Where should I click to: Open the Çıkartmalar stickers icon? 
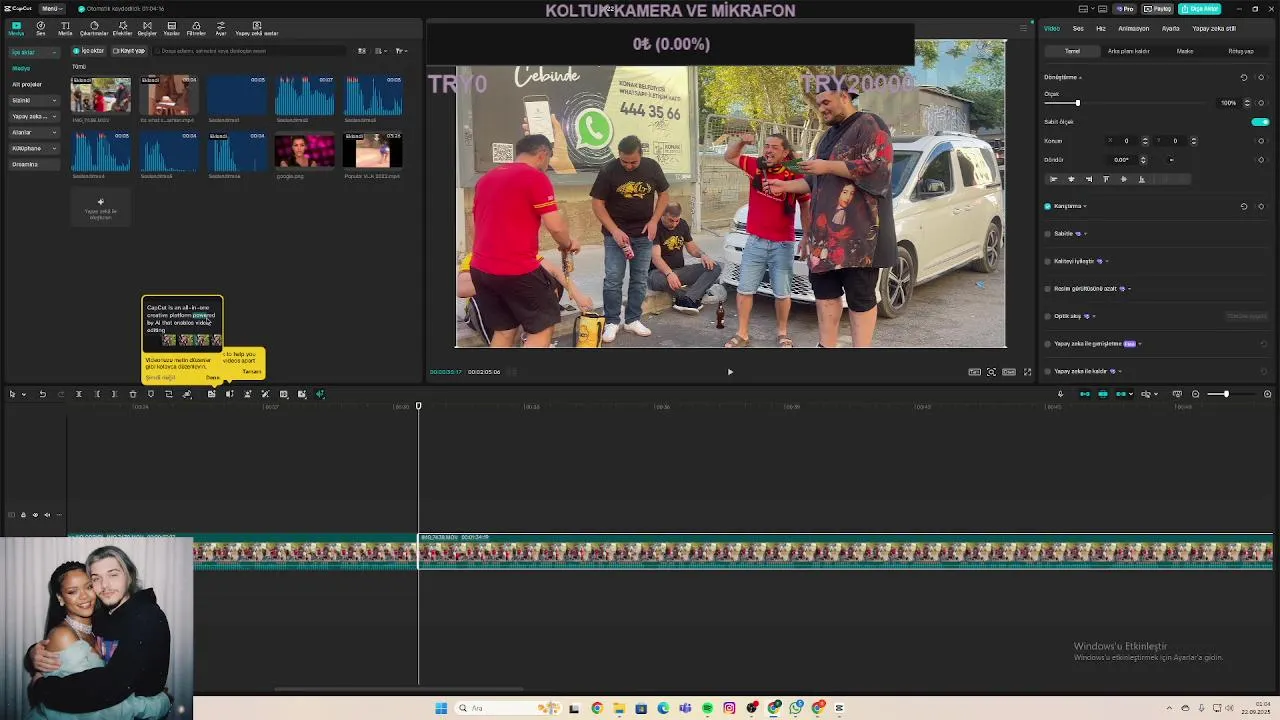click(x=94, y=28)
